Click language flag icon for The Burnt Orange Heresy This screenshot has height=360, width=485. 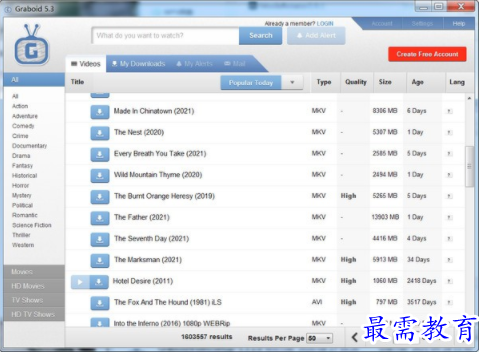(449, 196)
